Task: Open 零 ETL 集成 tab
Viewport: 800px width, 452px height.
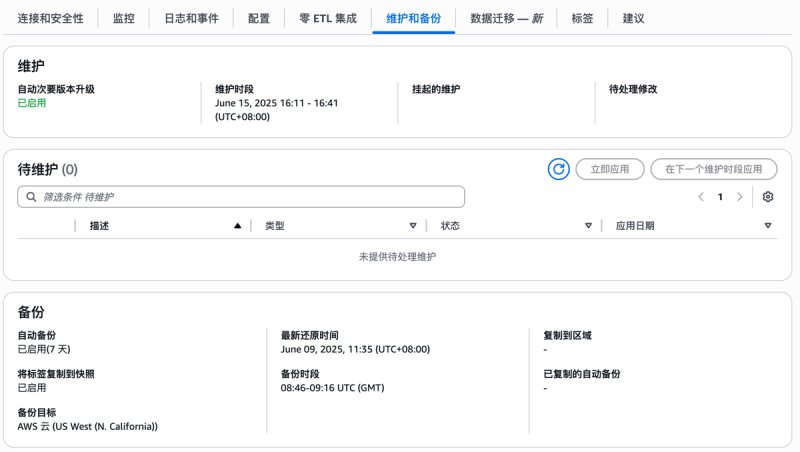Action: click(328, 18)
